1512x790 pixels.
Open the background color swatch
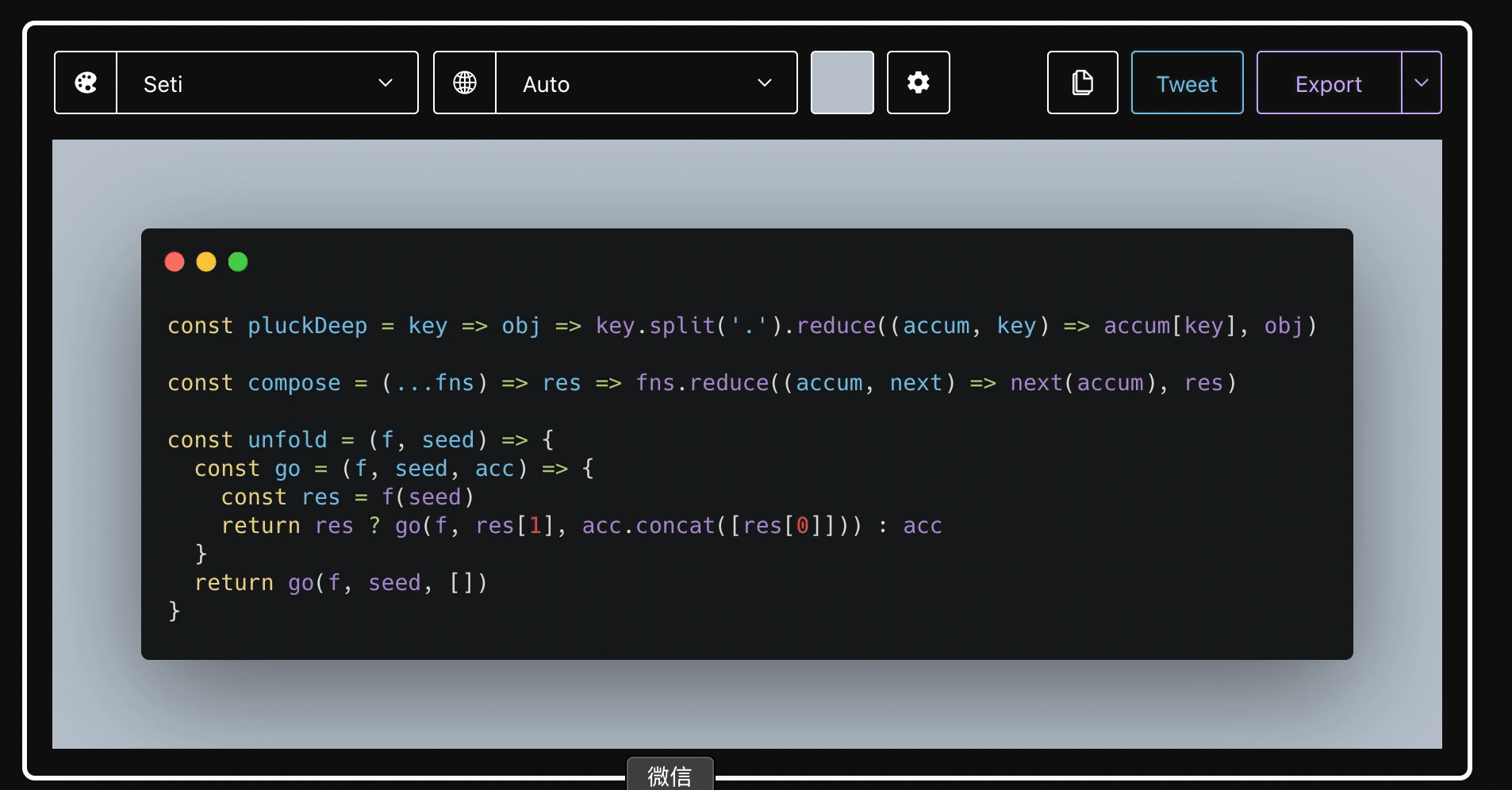(842, 82)
